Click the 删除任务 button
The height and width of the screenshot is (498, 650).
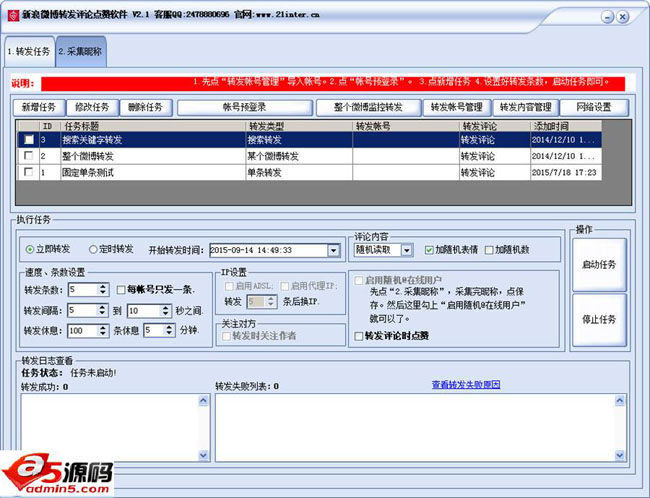click(146, 107)
